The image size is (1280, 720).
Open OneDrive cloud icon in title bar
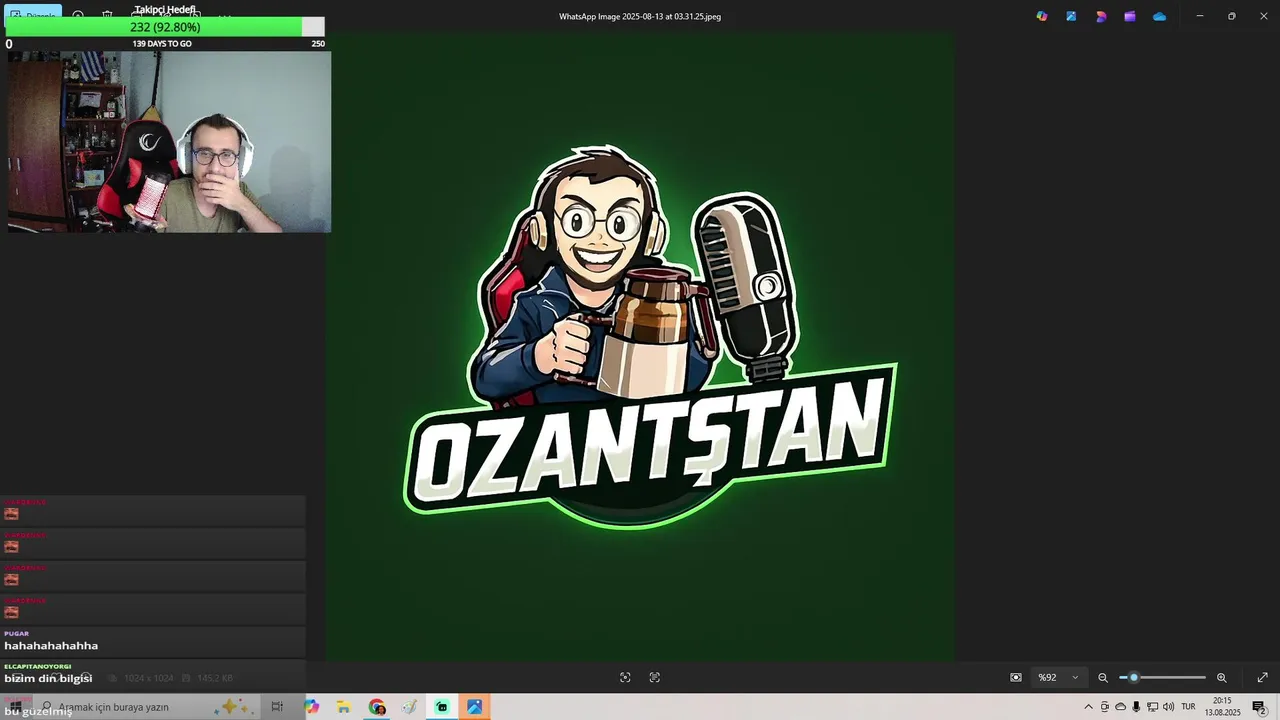coord(1159,16)
